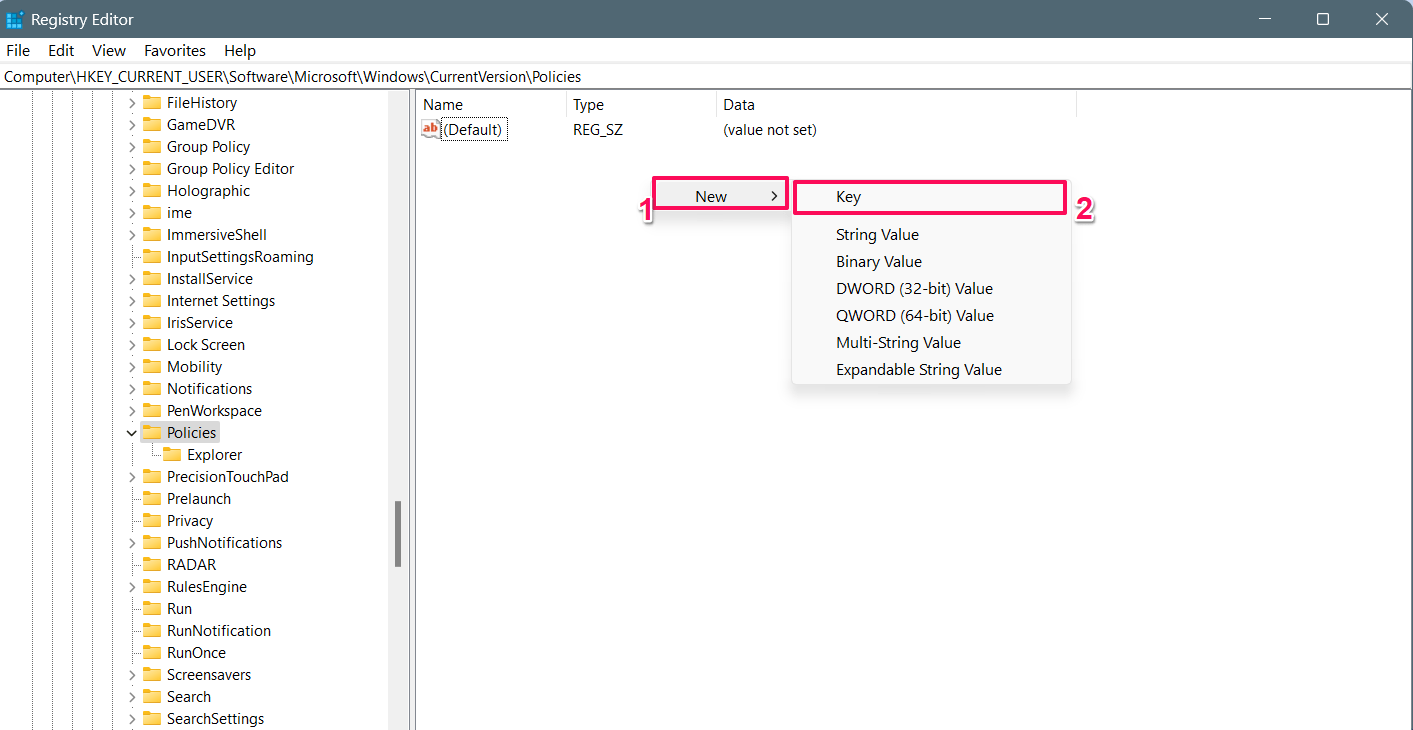The image size is (1413, 730).
Task: Click the Type column header
Action: [642, 104]
